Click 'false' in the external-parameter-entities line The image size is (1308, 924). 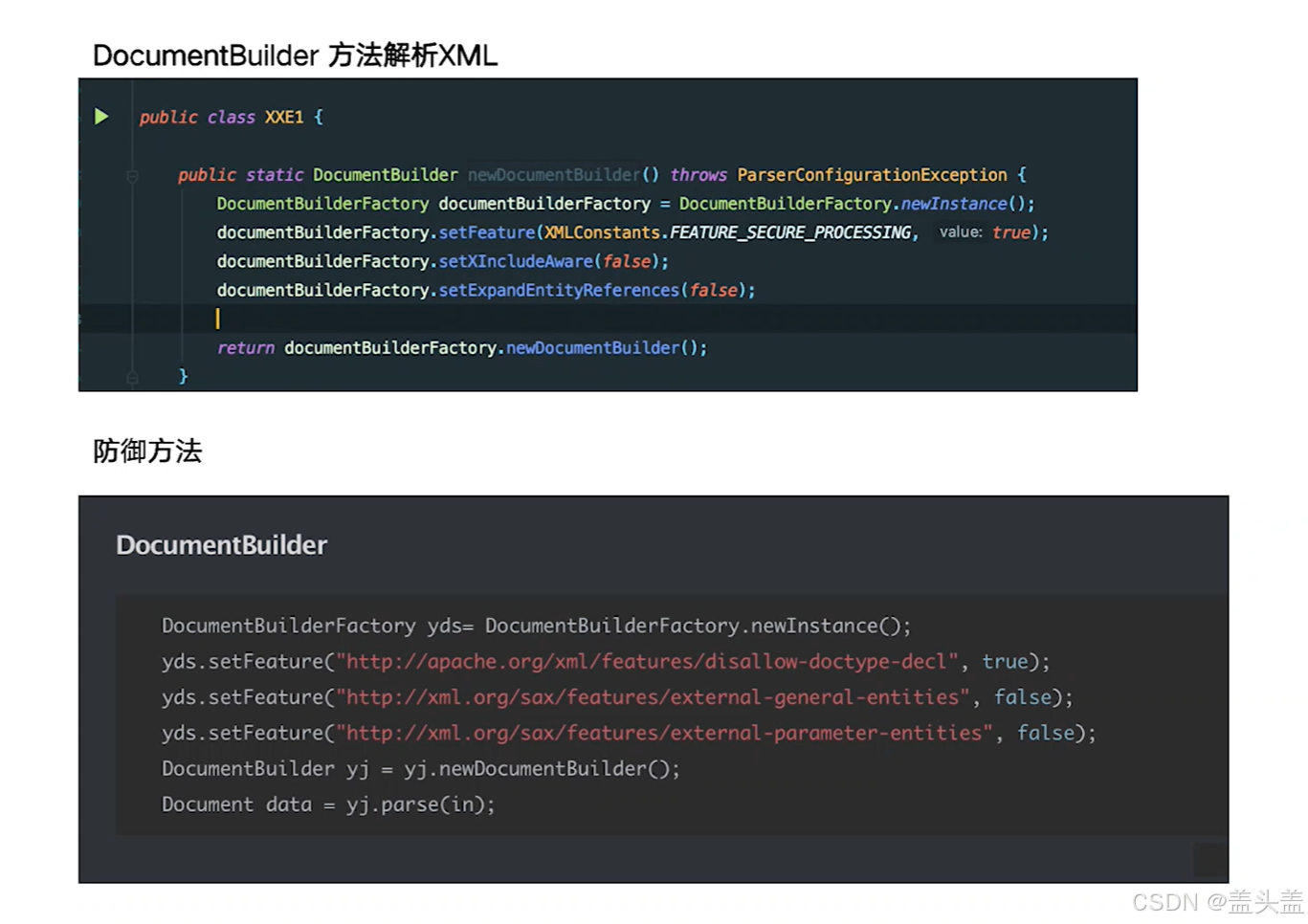coord(1045,733)
